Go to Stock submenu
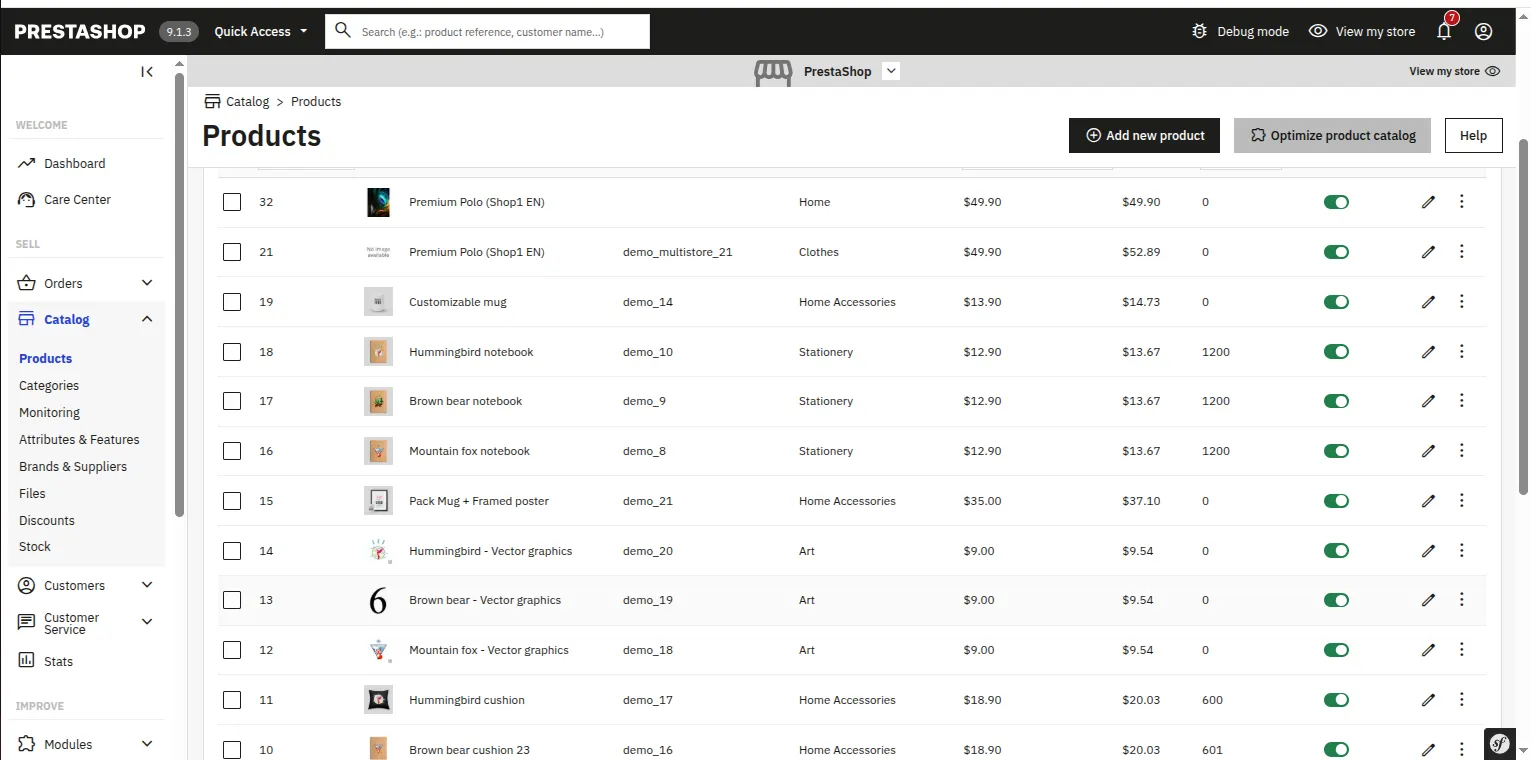The image size is (1531, 760). tap(35, 547)
